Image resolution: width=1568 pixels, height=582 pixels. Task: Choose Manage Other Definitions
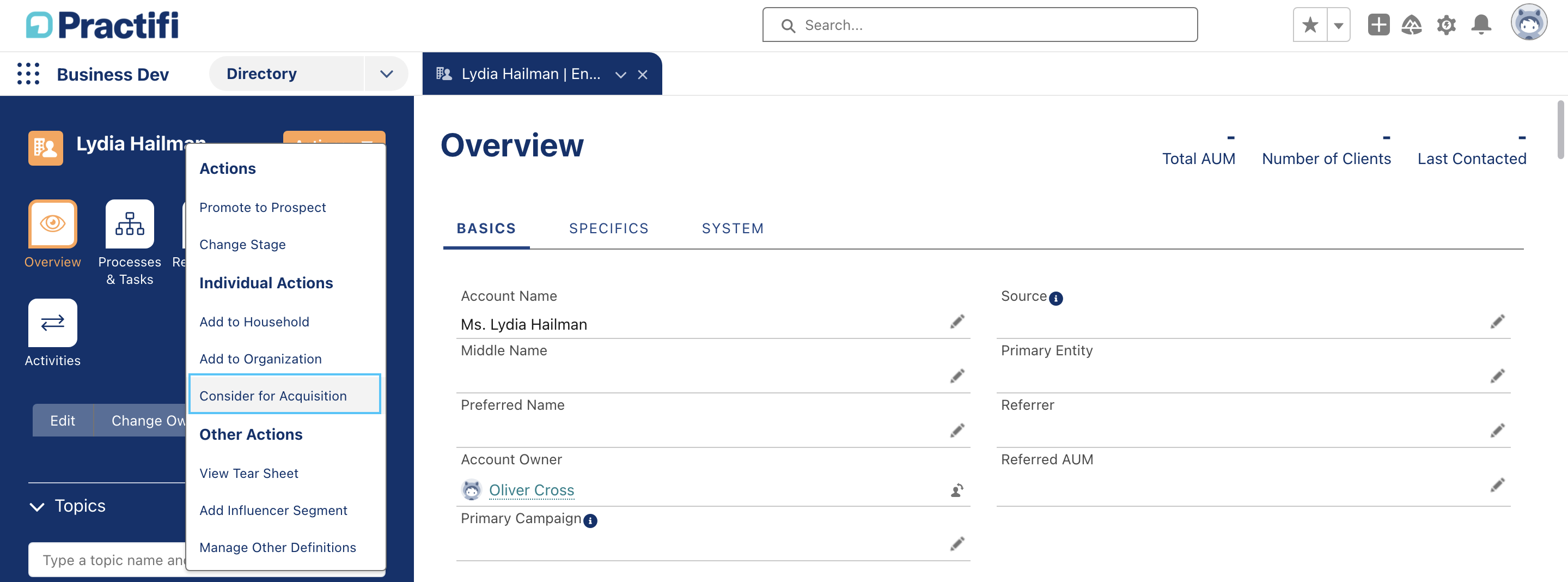tap(278, 547)
